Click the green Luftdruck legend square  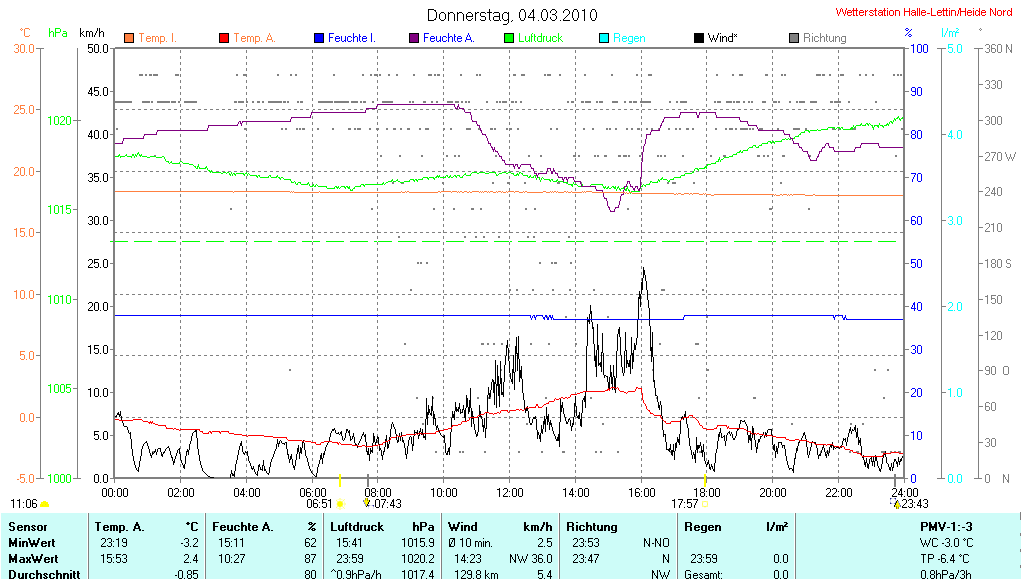point(508,38)
